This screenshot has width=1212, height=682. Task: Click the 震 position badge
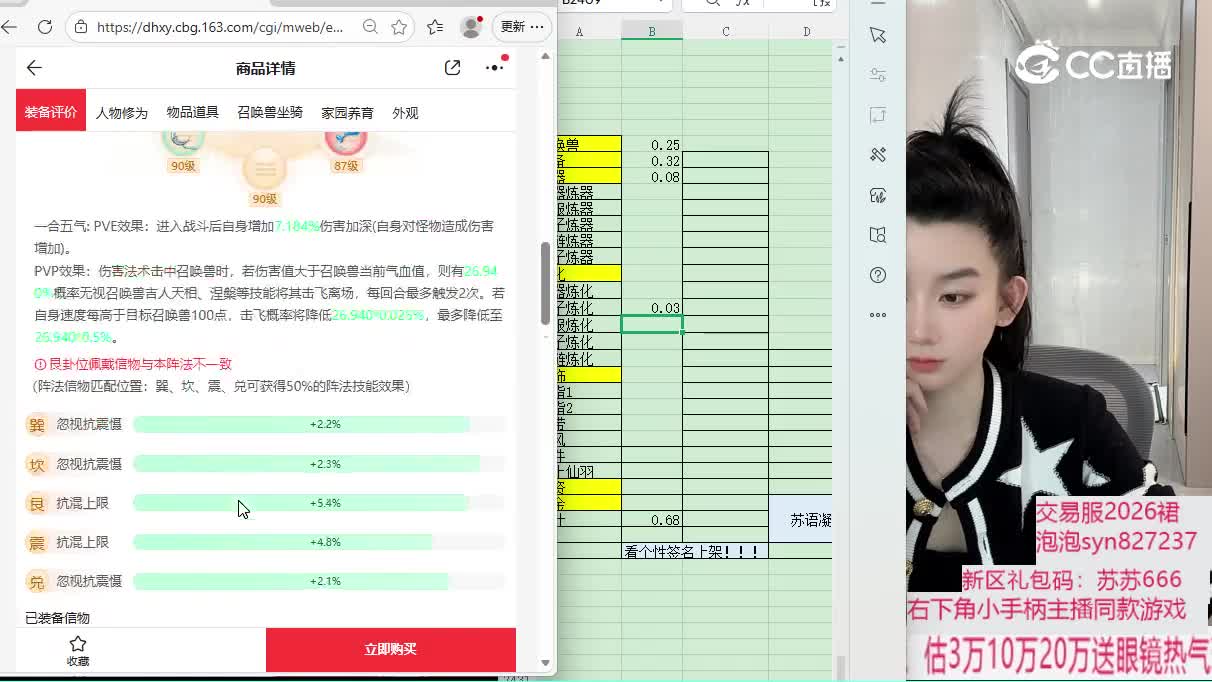pos(37,542)
